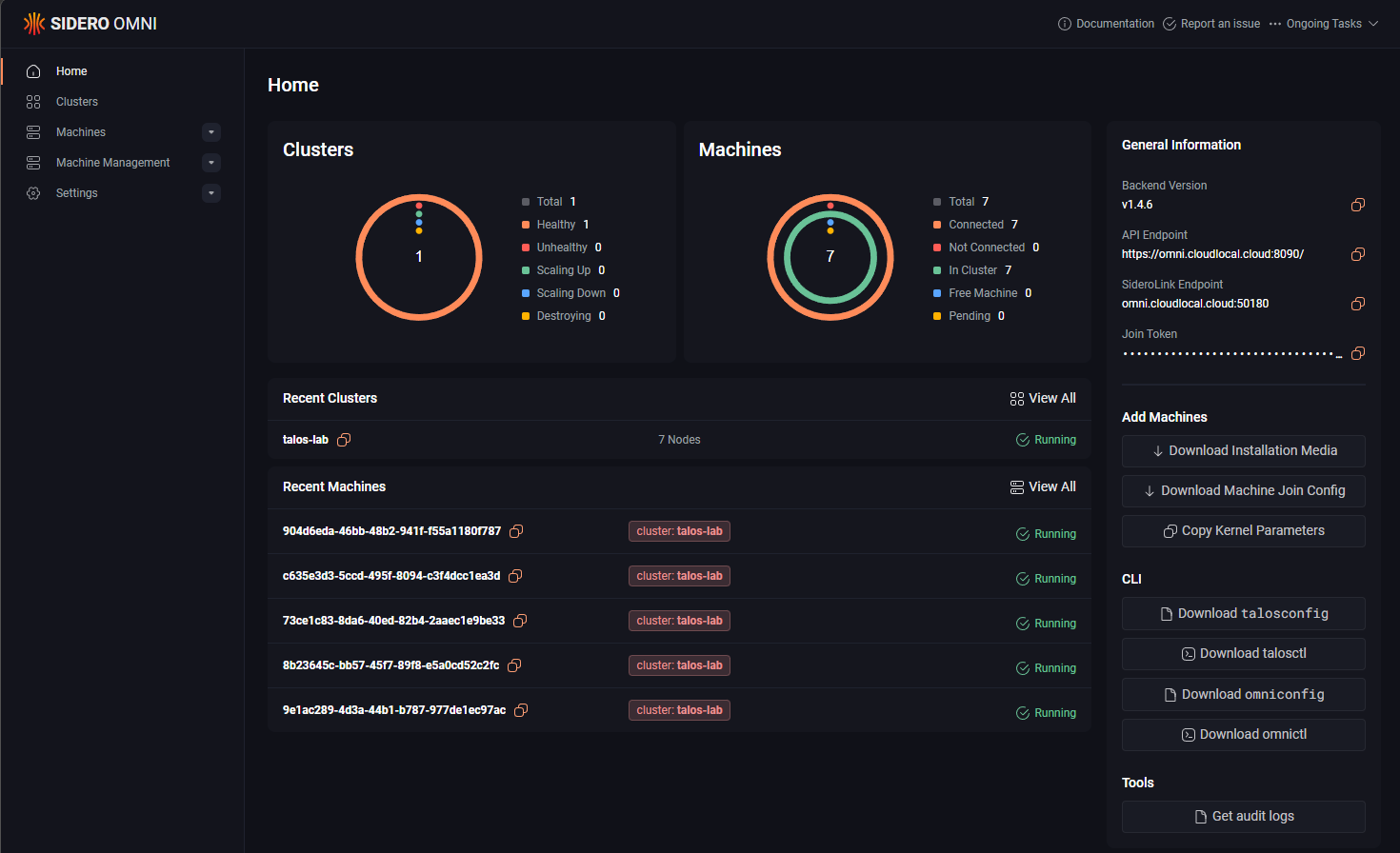Viewport: 1400px width, 853px height.
Task: Download Installation Media button
Action: click(x=1243, y=451)
